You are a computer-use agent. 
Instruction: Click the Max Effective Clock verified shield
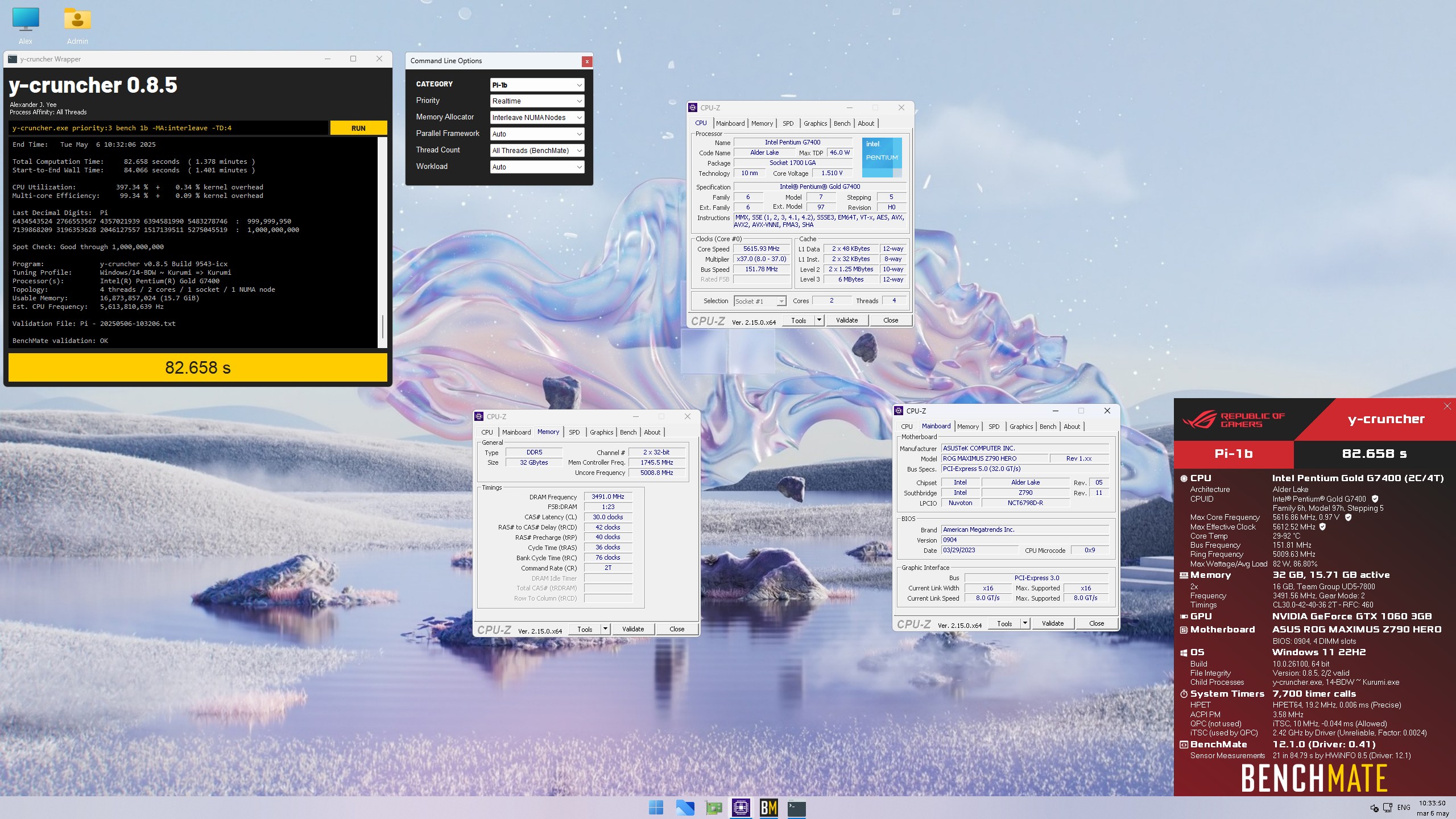tap(1322, 527)
